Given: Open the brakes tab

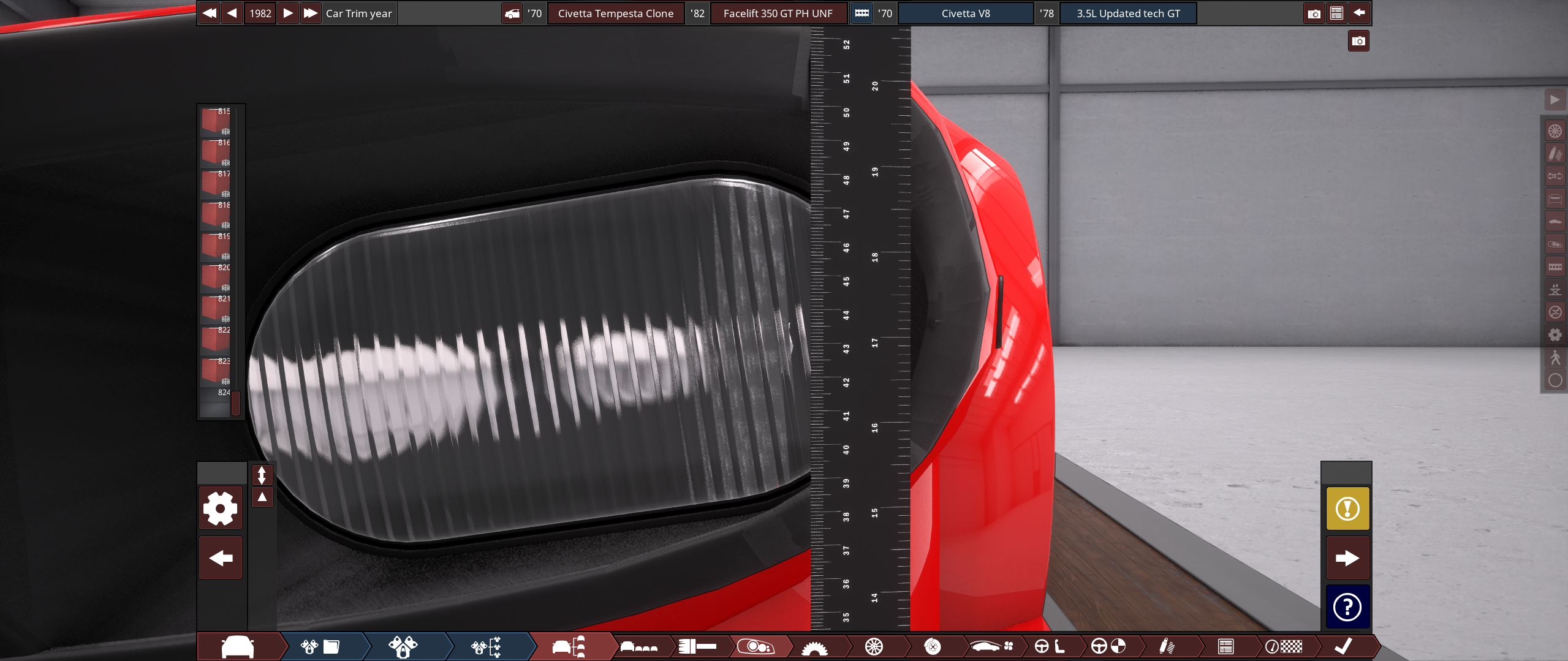Looking at the screenshot, I should pyautogui.click(x=932, y=646).
